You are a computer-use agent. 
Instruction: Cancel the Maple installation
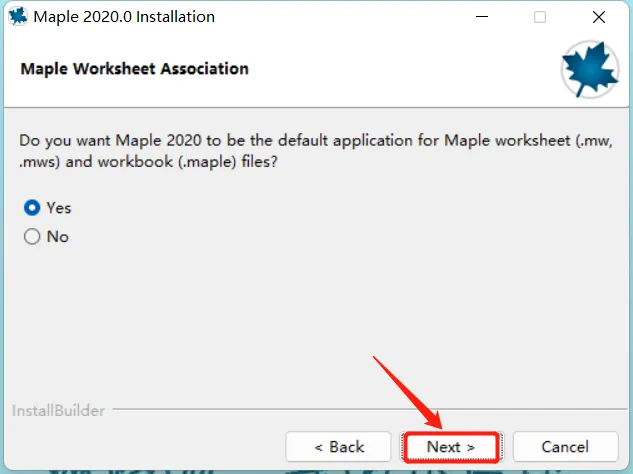(565, 447)
